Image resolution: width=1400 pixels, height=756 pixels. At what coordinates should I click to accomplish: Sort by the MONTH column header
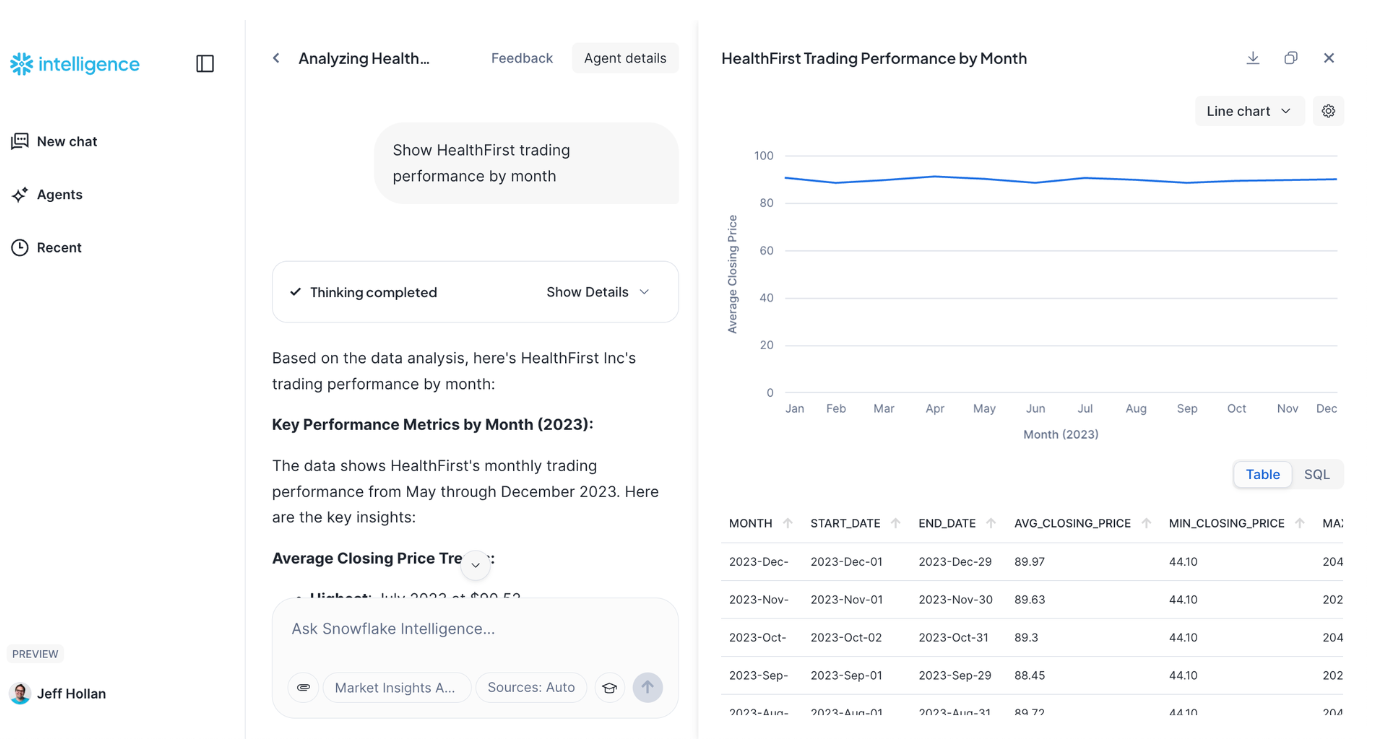point(751,523)
